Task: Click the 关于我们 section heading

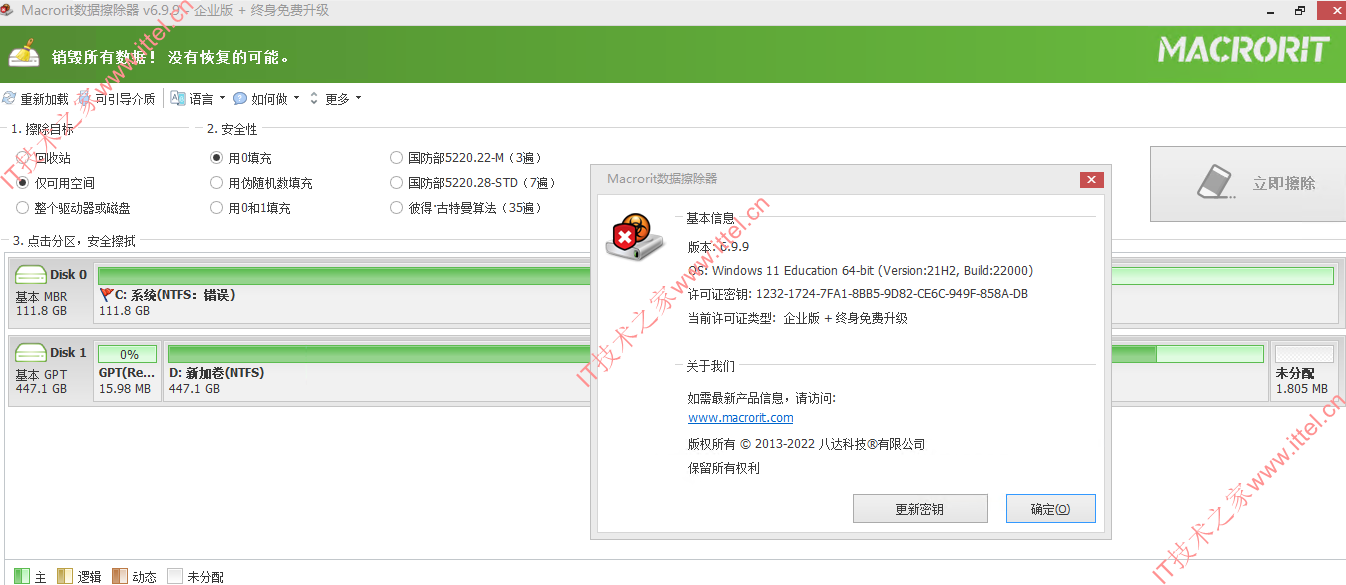Action: click(x=710, y=366)
